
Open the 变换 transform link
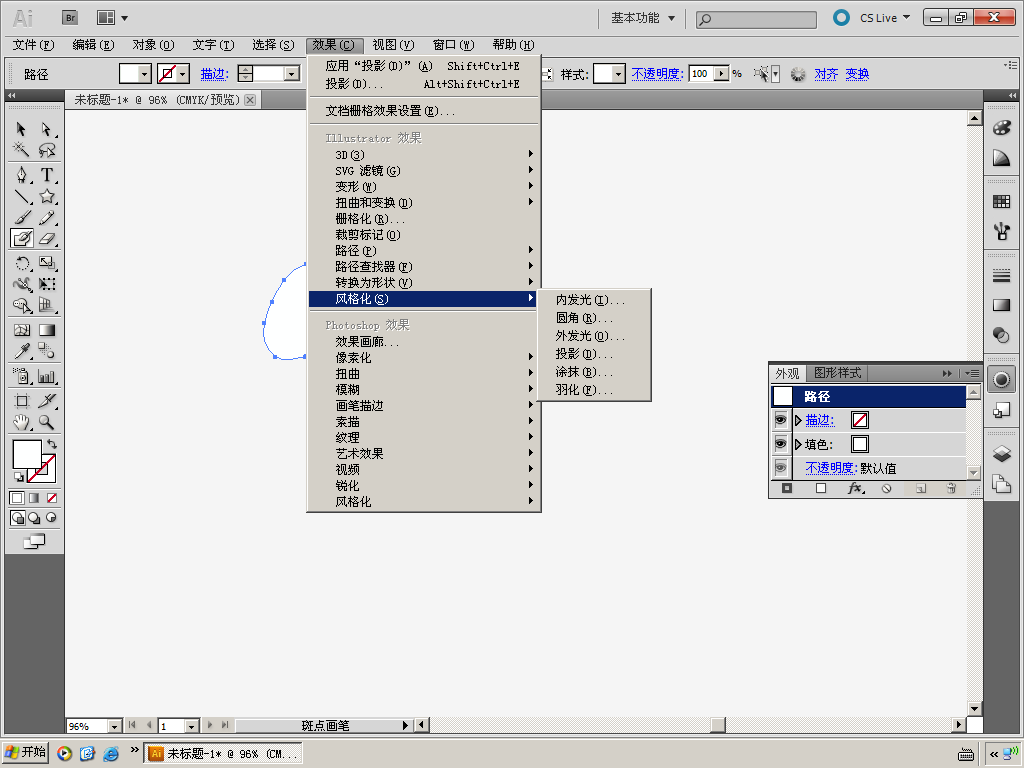point(857,74)
